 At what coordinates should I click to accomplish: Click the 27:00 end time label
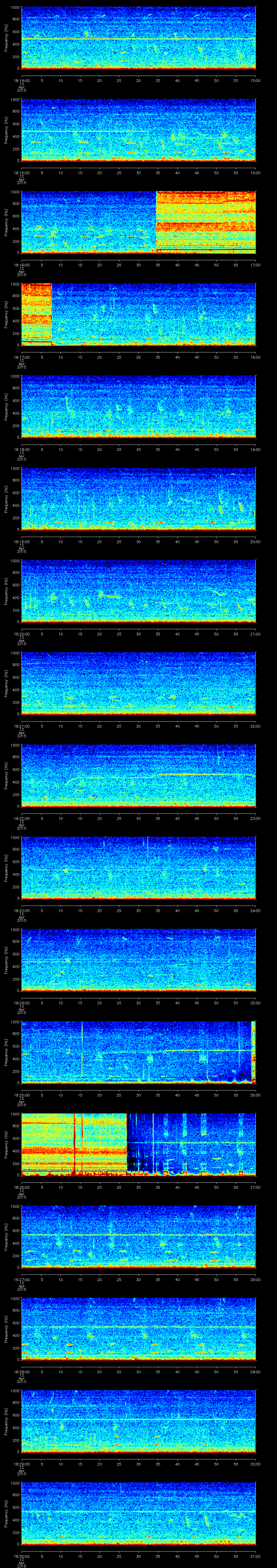click(x=256, y=1187)
